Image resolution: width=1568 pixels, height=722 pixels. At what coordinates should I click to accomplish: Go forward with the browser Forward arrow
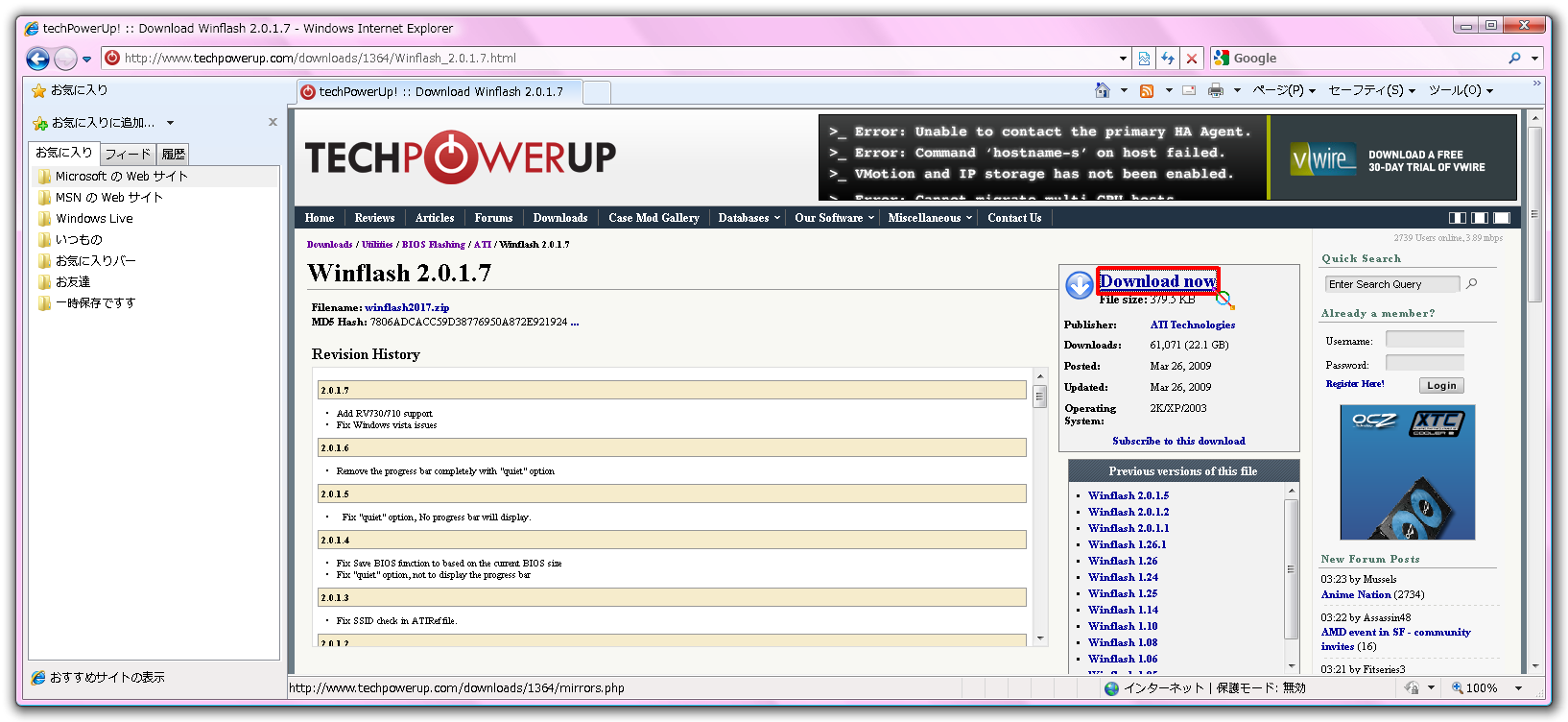tap(65, 59)
